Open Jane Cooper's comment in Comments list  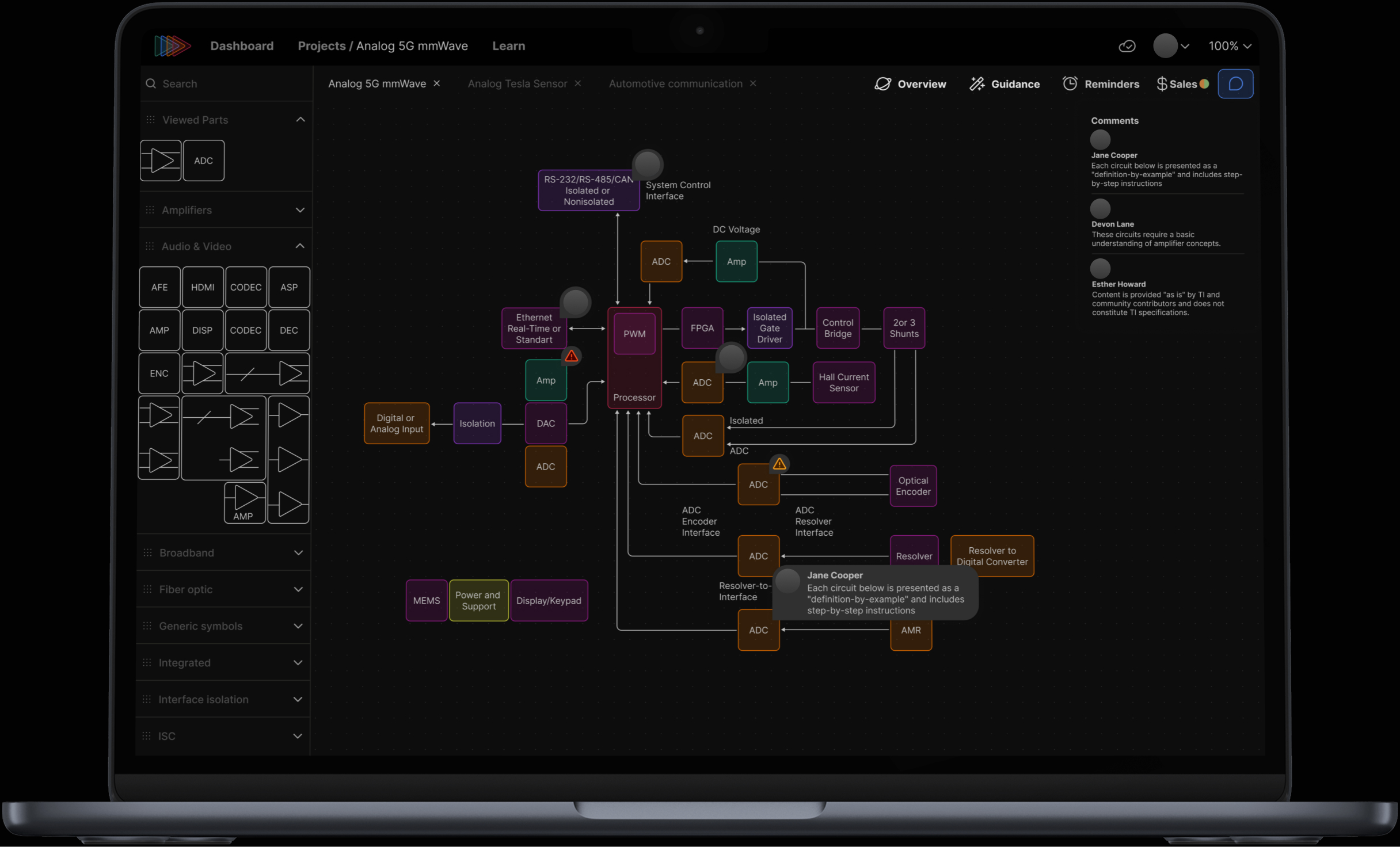(x=1167, y=159)
